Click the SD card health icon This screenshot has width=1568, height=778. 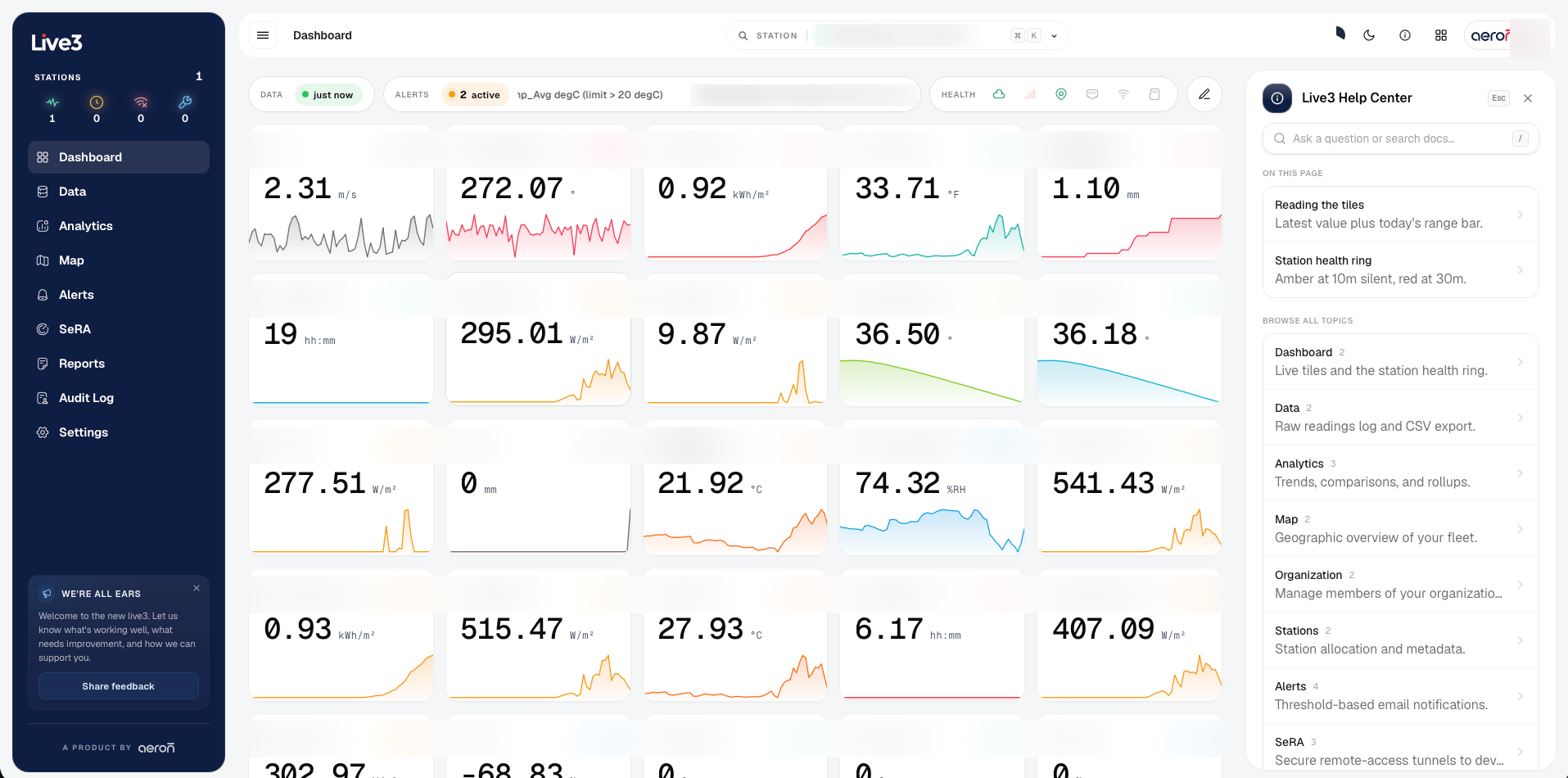click(1155, 94)
